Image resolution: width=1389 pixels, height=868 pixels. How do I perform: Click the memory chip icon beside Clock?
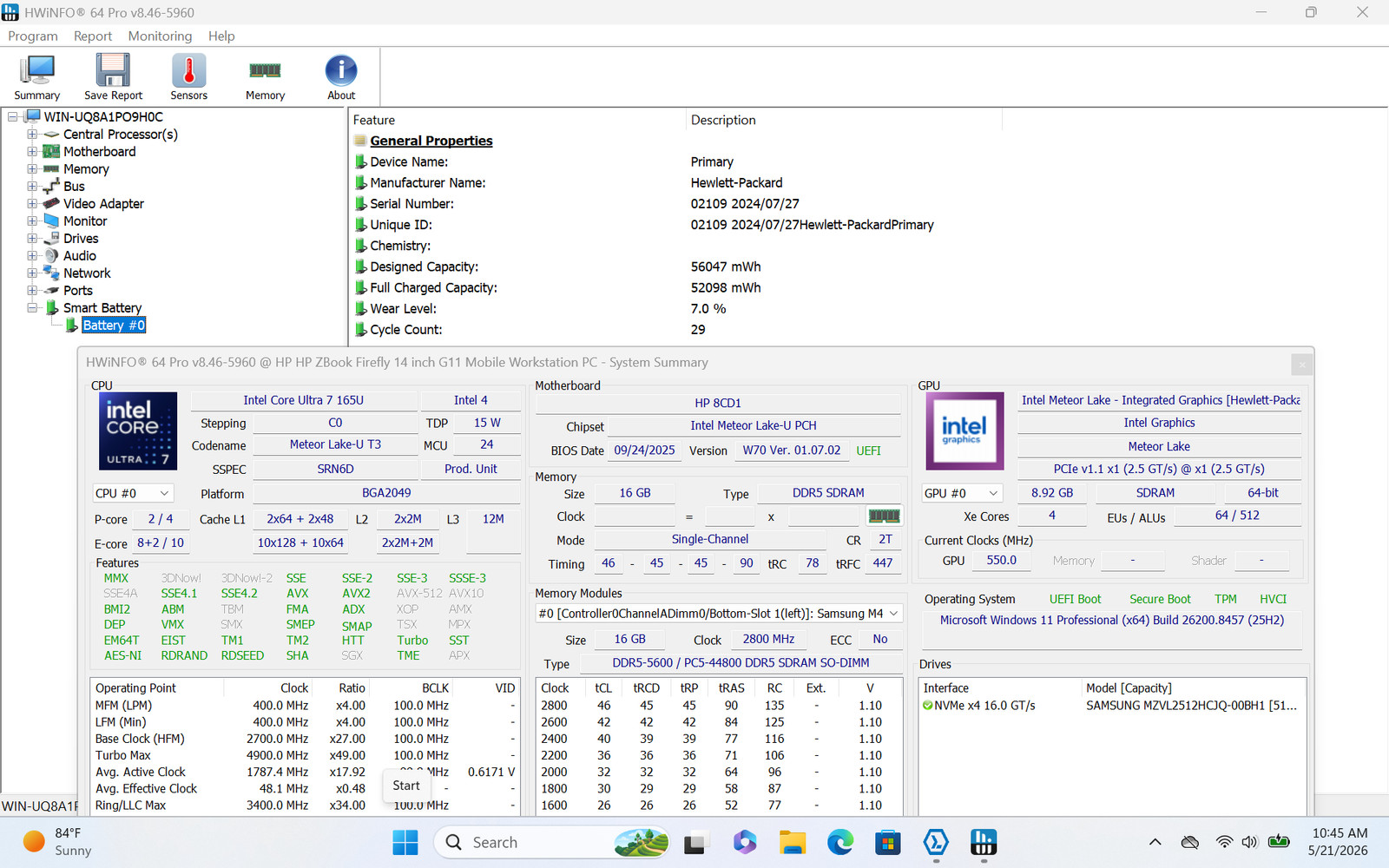[885, 516]
